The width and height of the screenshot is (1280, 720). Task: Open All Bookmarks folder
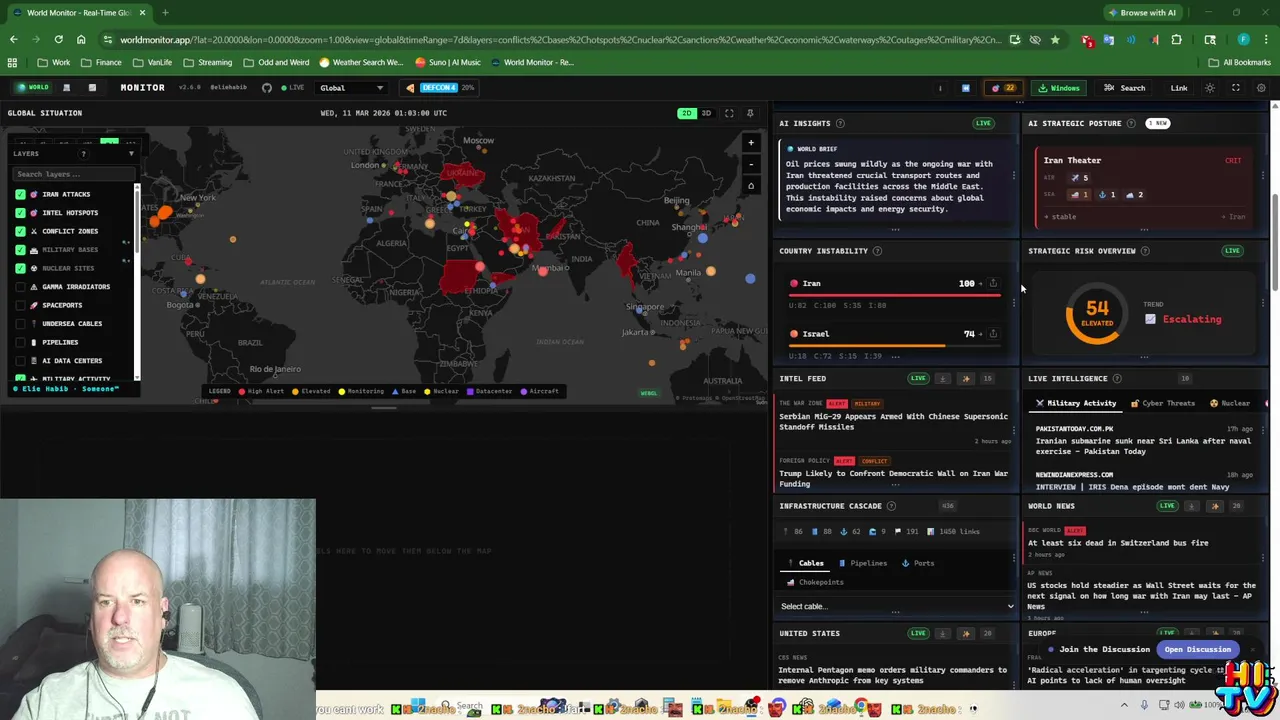pos(1239,62)
